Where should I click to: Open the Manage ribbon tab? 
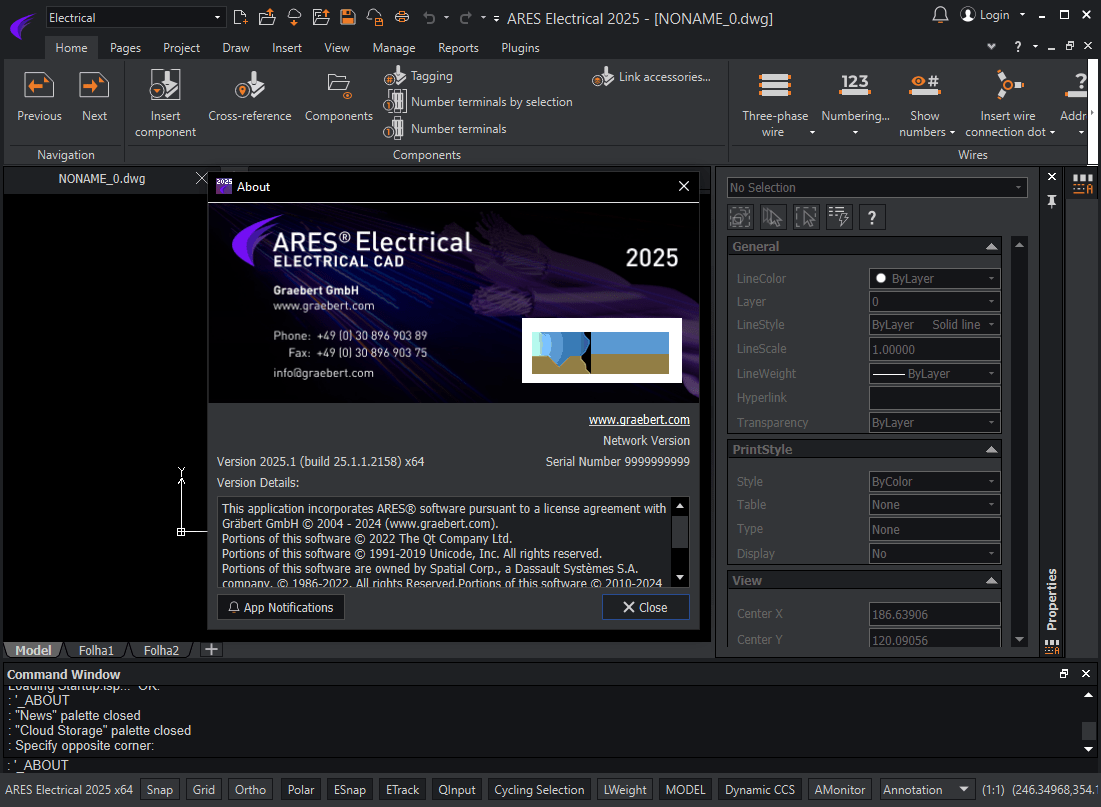394,48
